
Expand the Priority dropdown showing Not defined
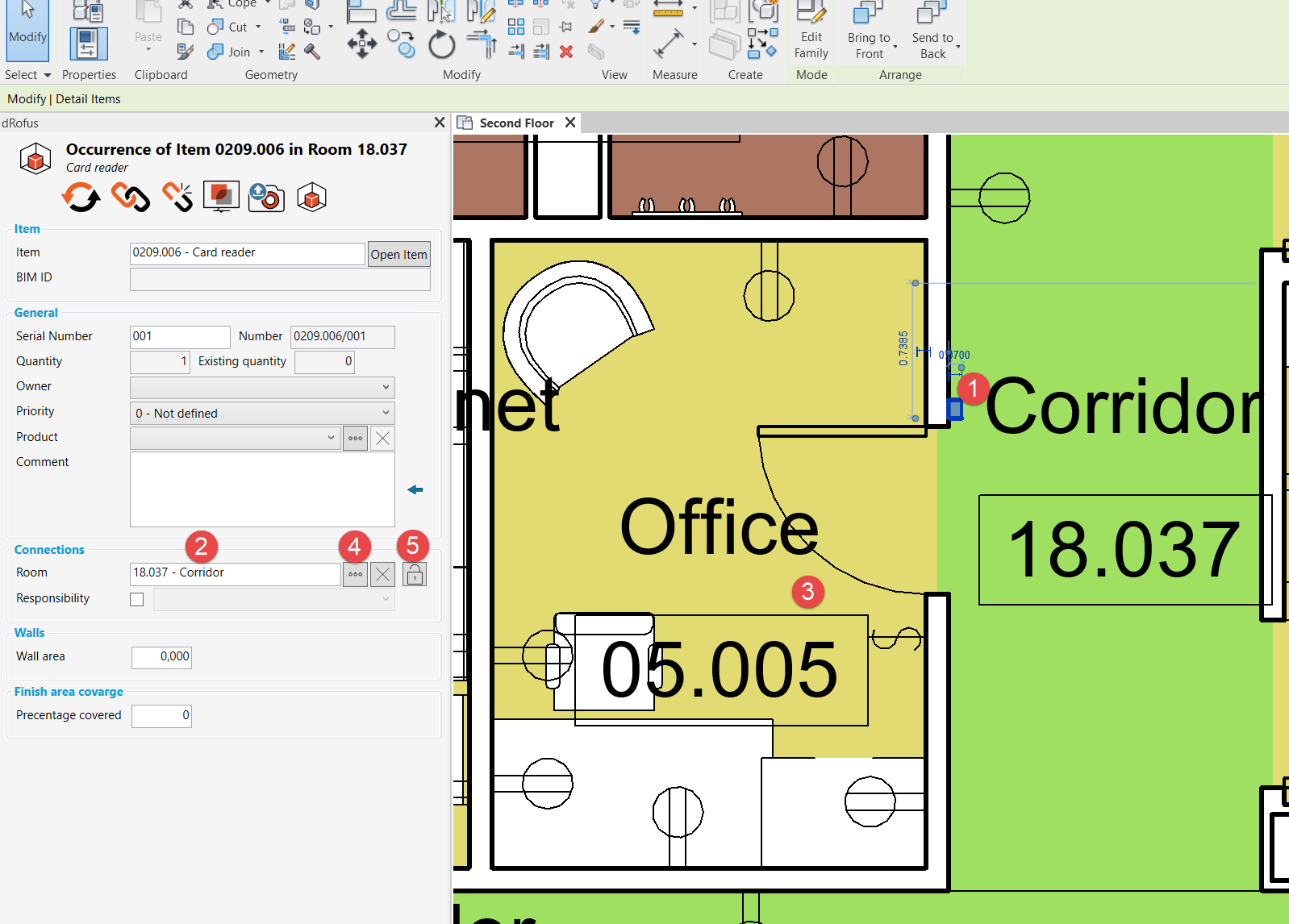(262, 413)
